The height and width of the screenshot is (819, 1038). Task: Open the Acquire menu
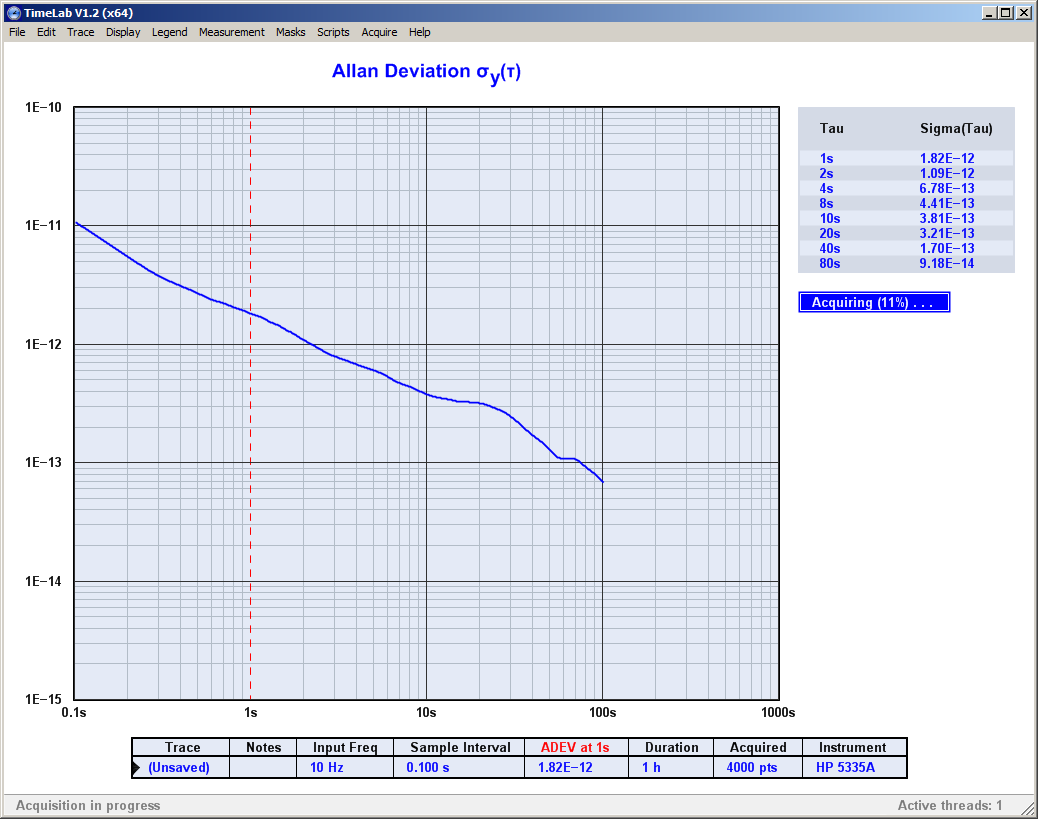click(379, 32)
